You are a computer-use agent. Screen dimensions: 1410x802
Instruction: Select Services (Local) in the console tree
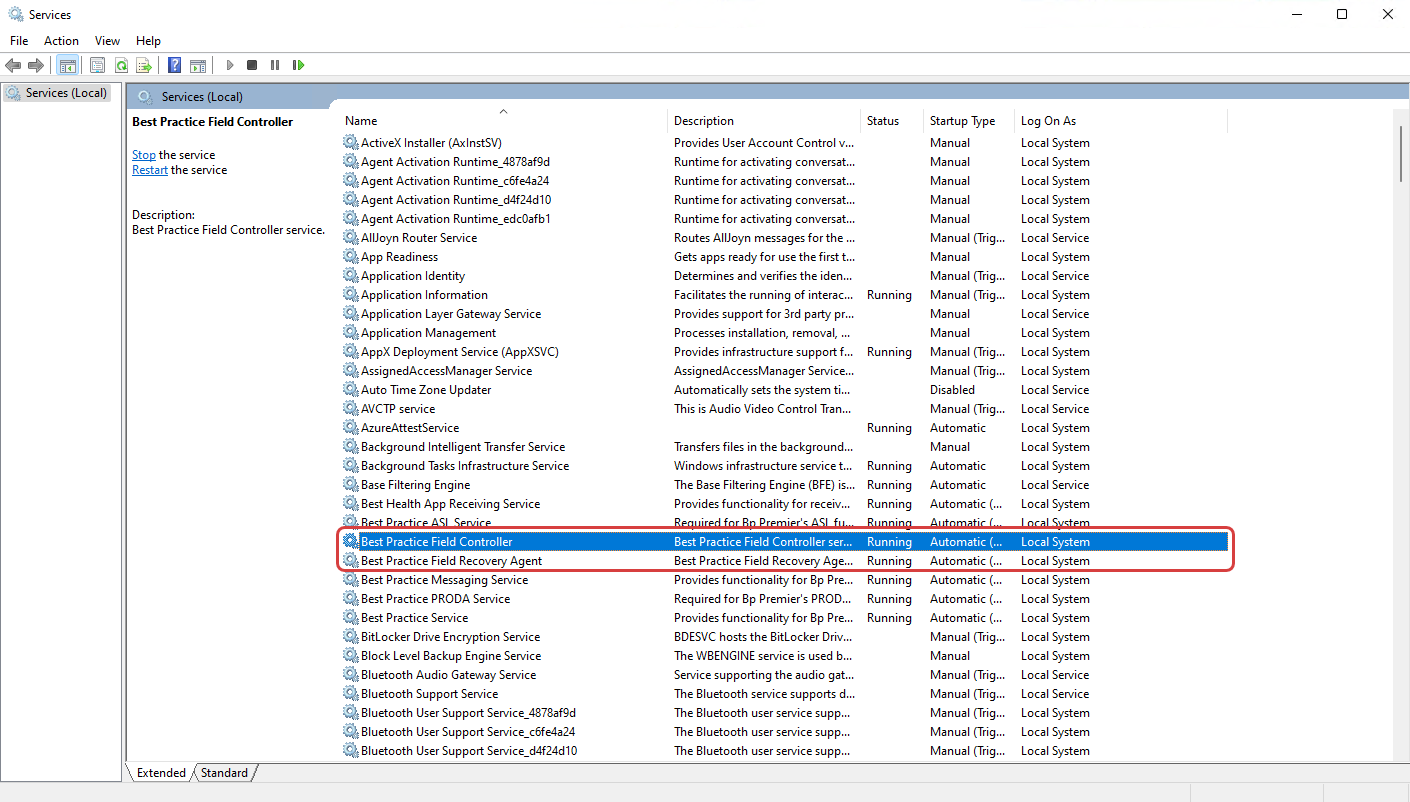point(66,93)
